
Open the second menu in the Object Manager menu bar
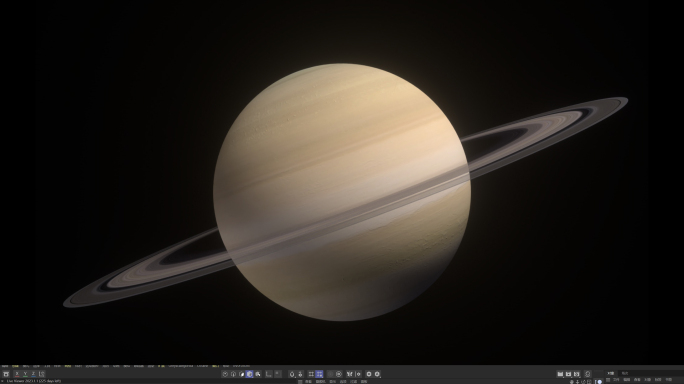(627, 380)
